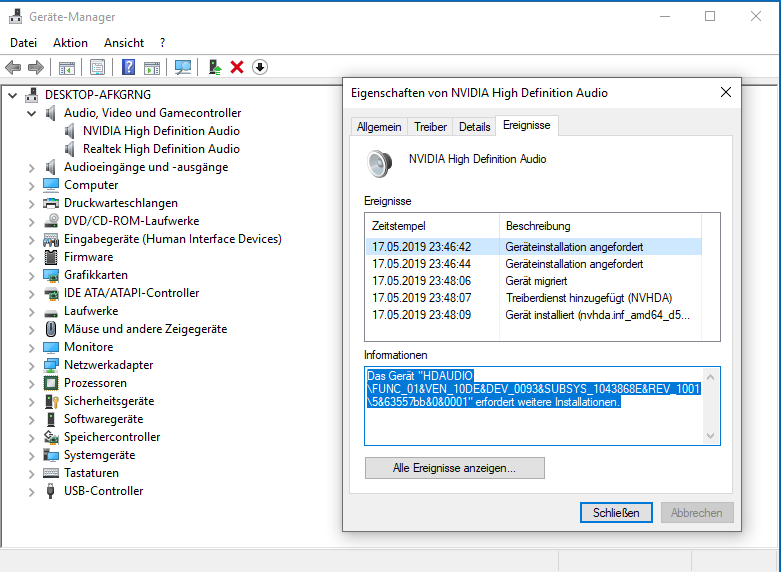Viewport: 781px width, 572px height.
Task: Click the disable device down-arrow icon
Action: tap(260, 67)
